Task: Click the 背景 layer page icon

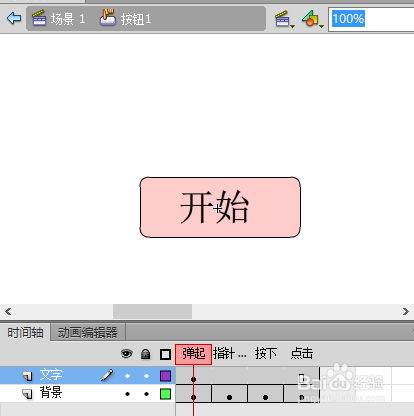Action: coord(27,394)
